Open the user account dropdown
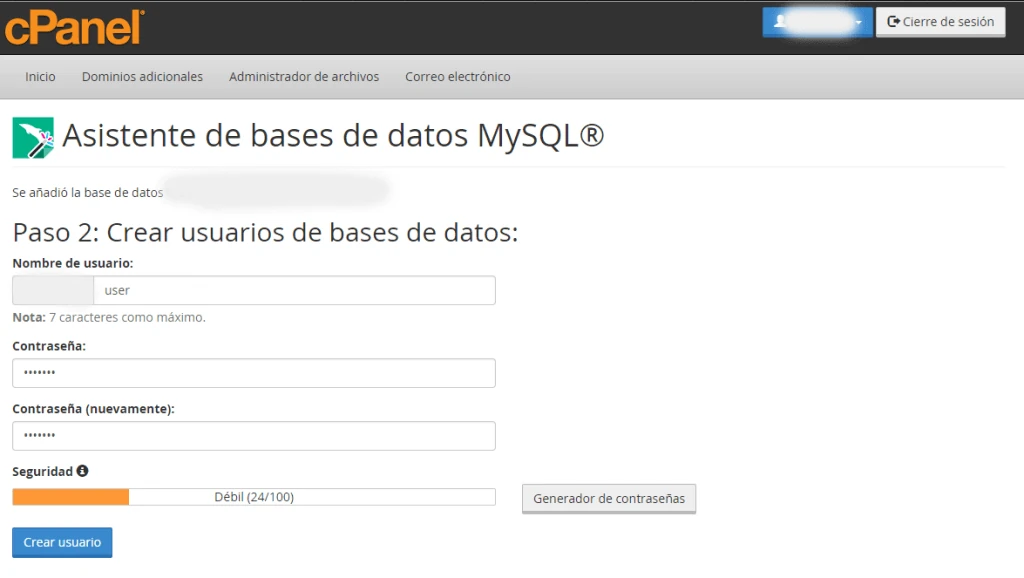1024x578 pixels. point(817,22)
